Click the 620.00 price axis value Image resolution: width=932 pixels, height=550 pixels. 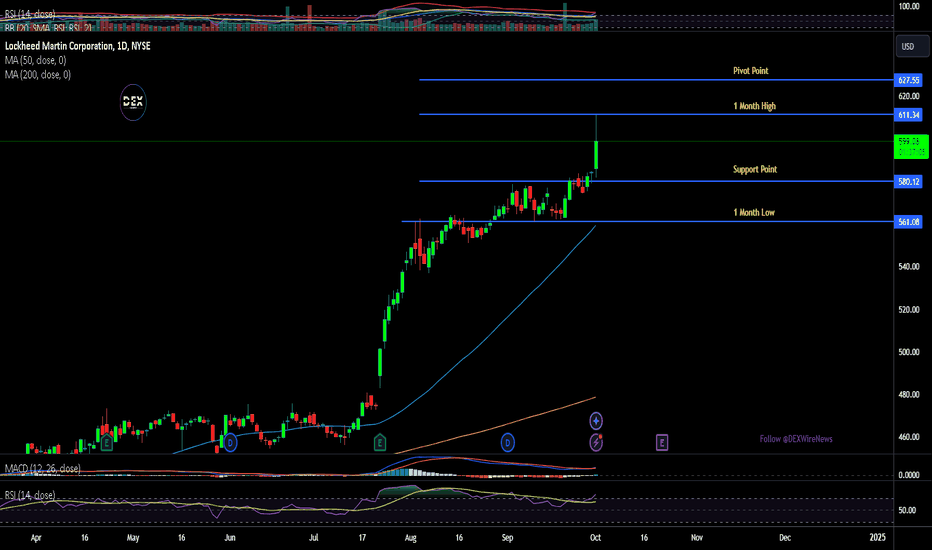click(x=909, y=96)
